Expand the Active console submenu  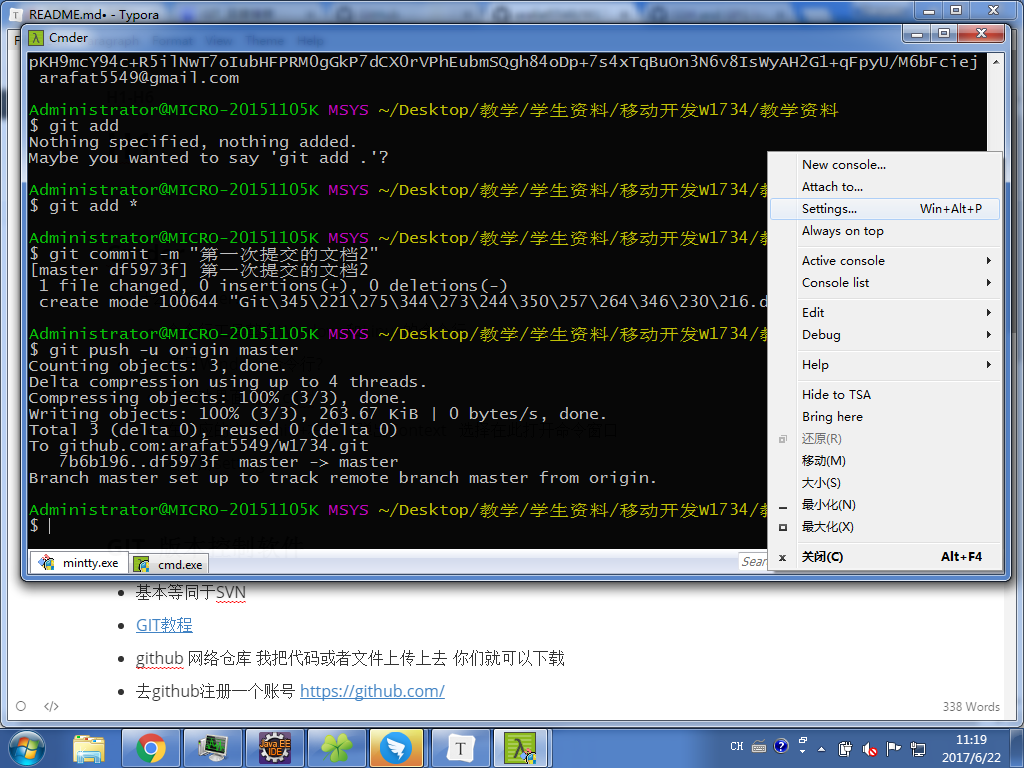pos(885,261)
